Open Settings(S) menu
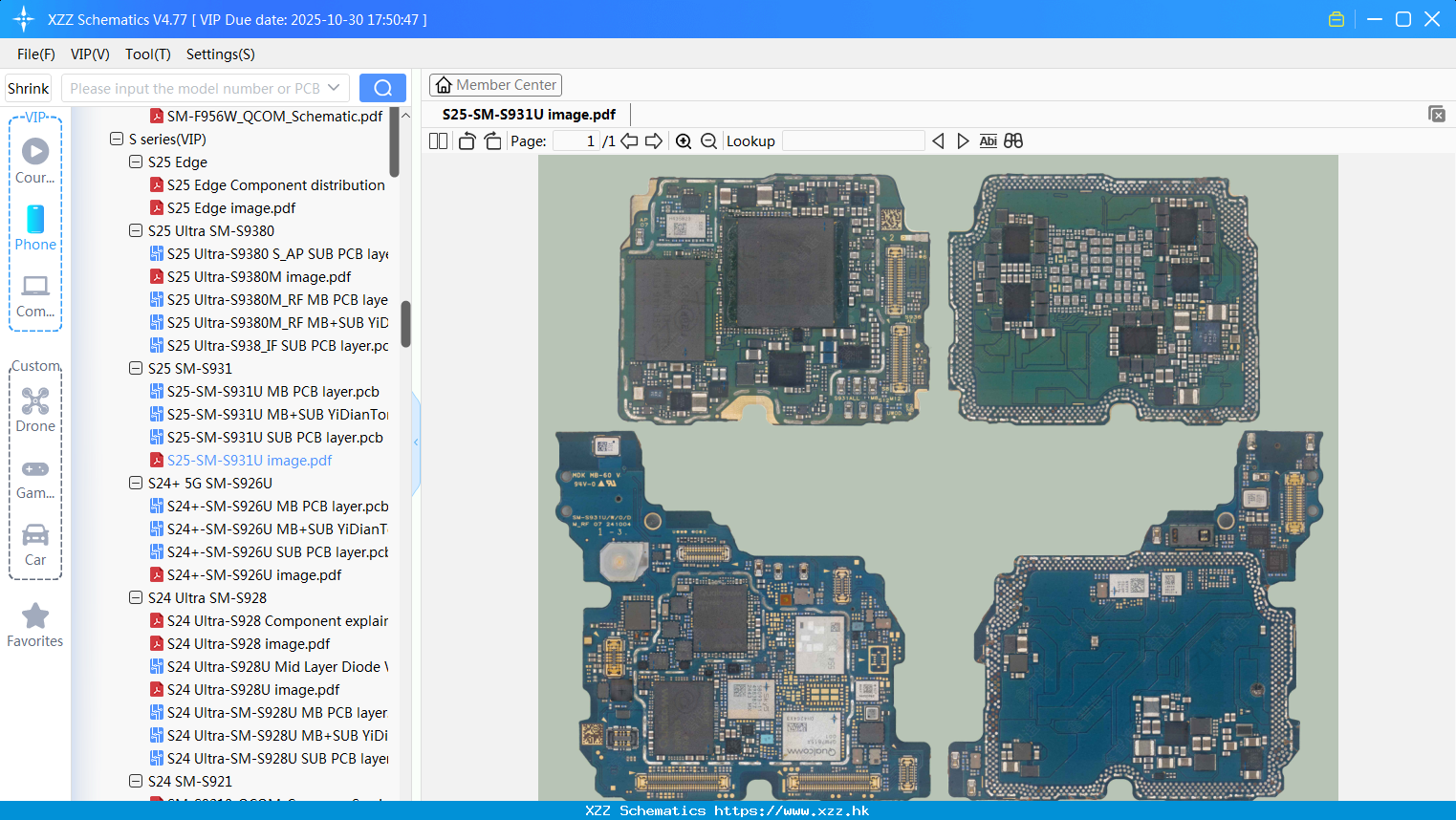The height and width of the screenshot is (820, 1456). click(221, 54)
